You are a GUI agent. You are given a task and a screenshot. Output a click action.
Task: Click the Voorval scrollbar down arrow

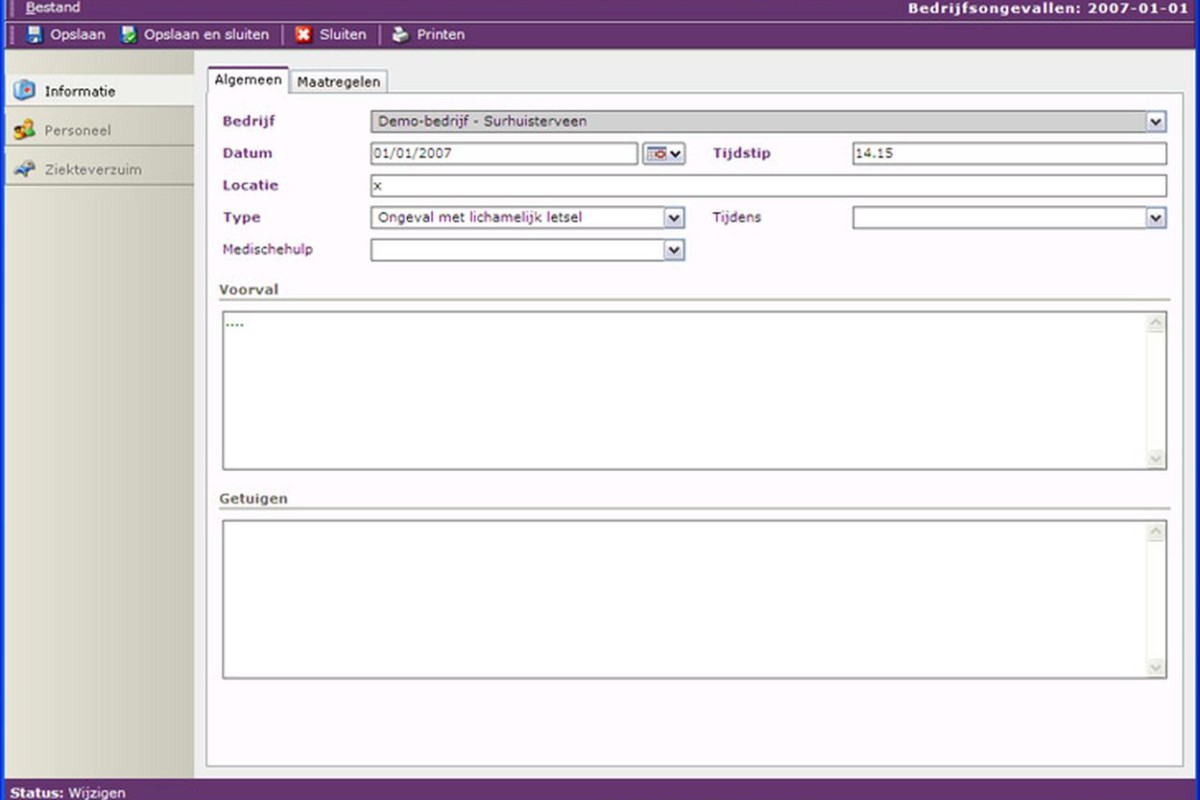[1156, 459]
